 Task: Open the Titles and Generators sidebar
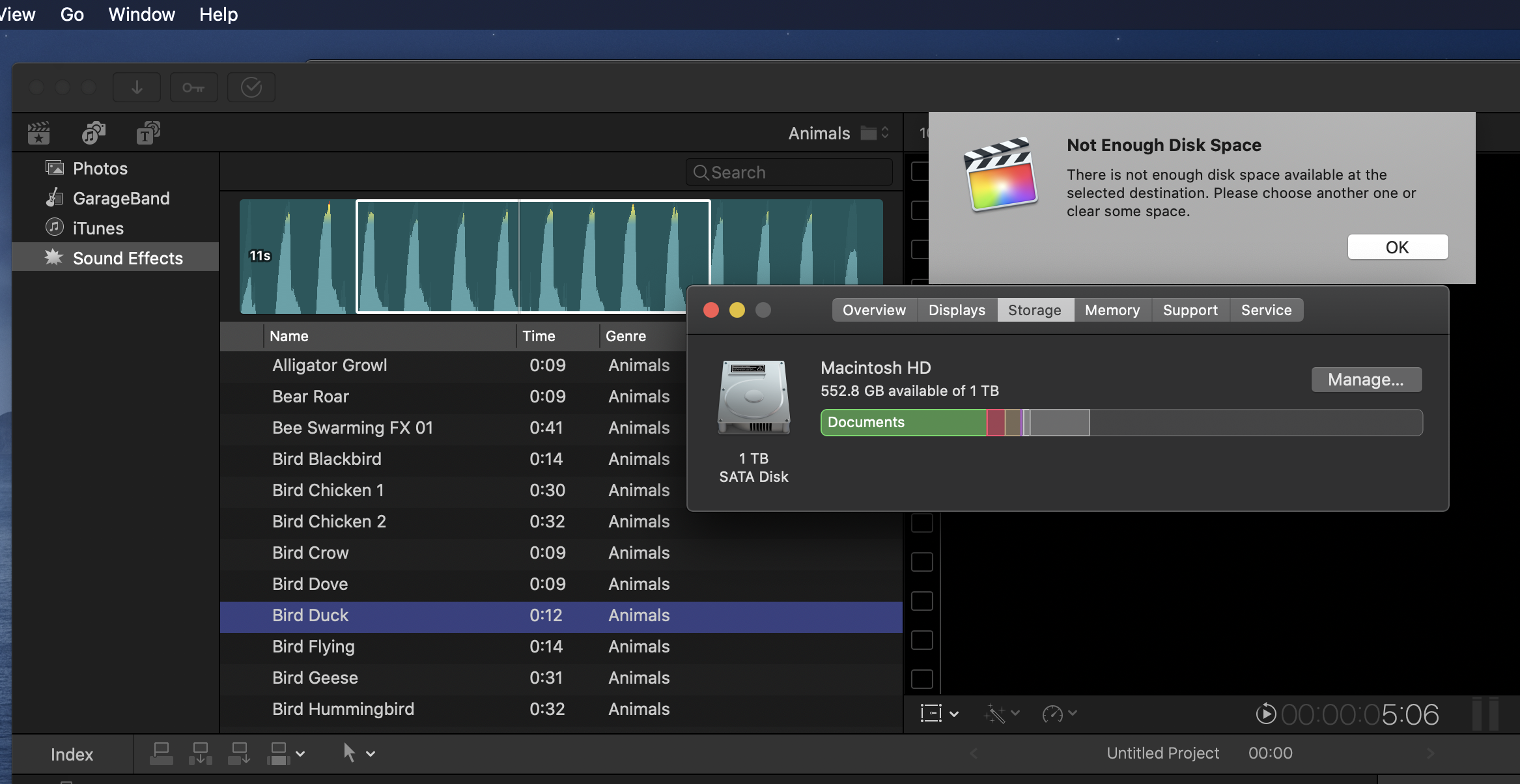point(148,133)
